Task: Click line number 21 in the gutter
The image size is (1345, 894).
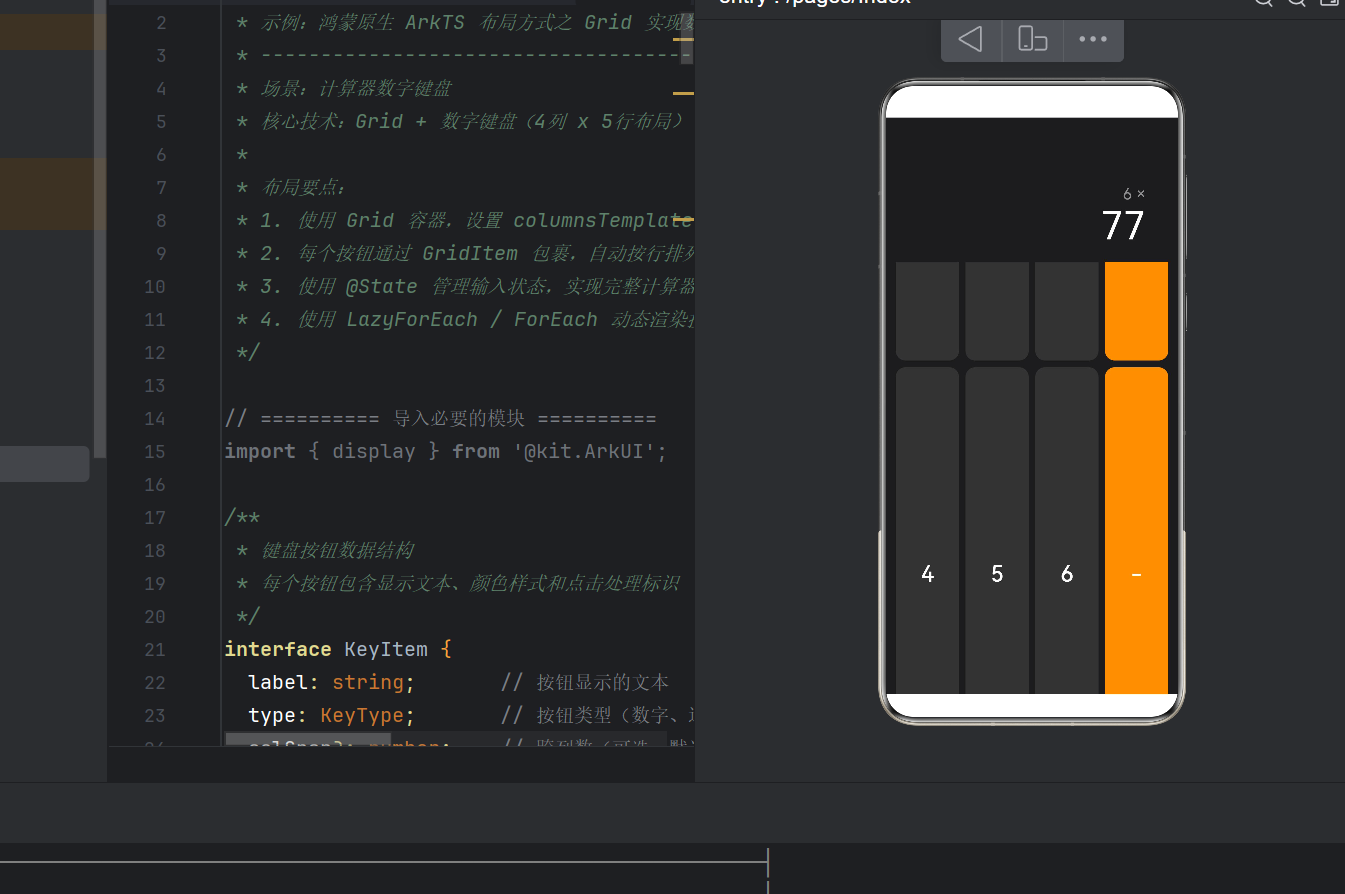Action: 155,649
